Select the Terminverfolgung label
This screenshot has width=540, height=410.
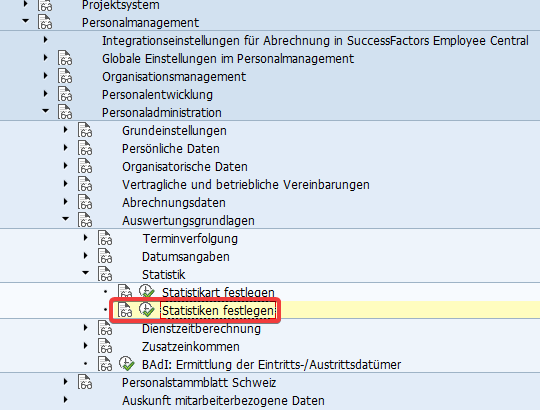tap(190, 239)
